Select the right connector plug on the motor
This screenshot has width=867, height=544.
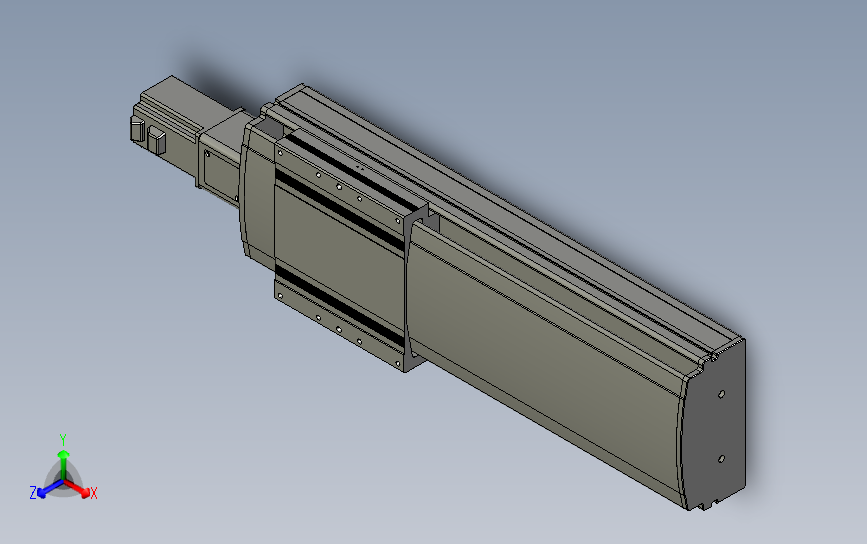(156, 142)
